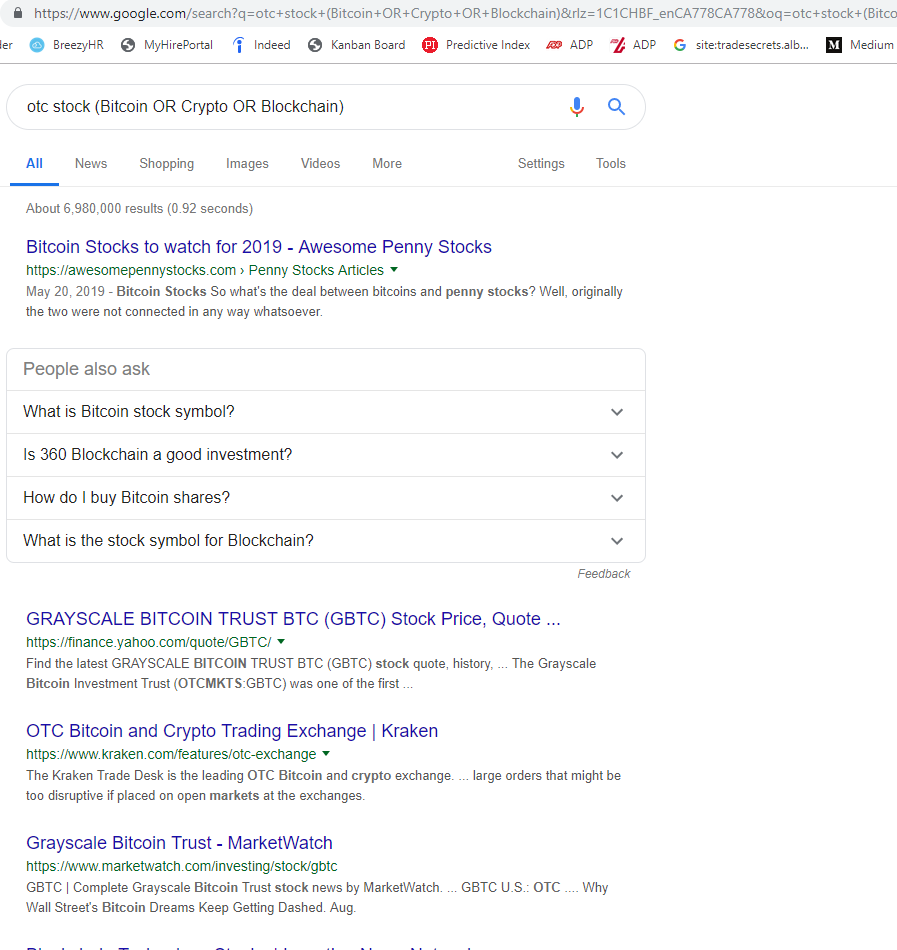Click 'About 6,980,000 results' stats text
Image resolution: width=897 pixels, height=950 pixels.
coord(139,208)
